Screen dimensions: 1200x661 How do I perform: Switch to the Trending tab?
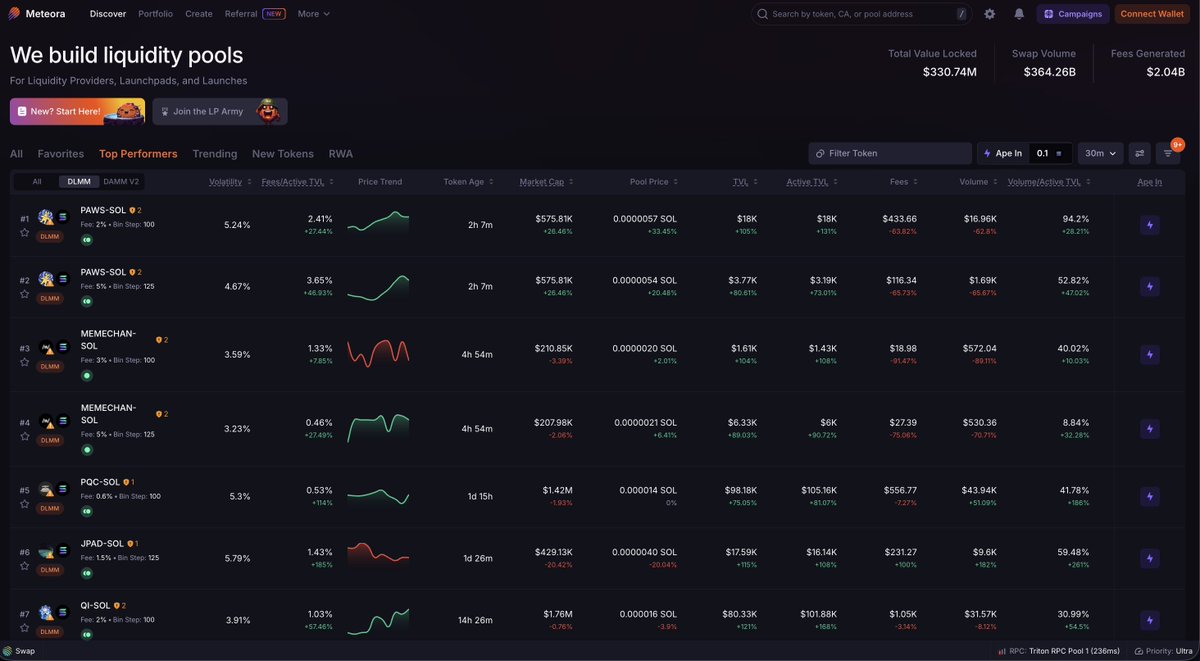pyautogui.click(x=215, y=154)
